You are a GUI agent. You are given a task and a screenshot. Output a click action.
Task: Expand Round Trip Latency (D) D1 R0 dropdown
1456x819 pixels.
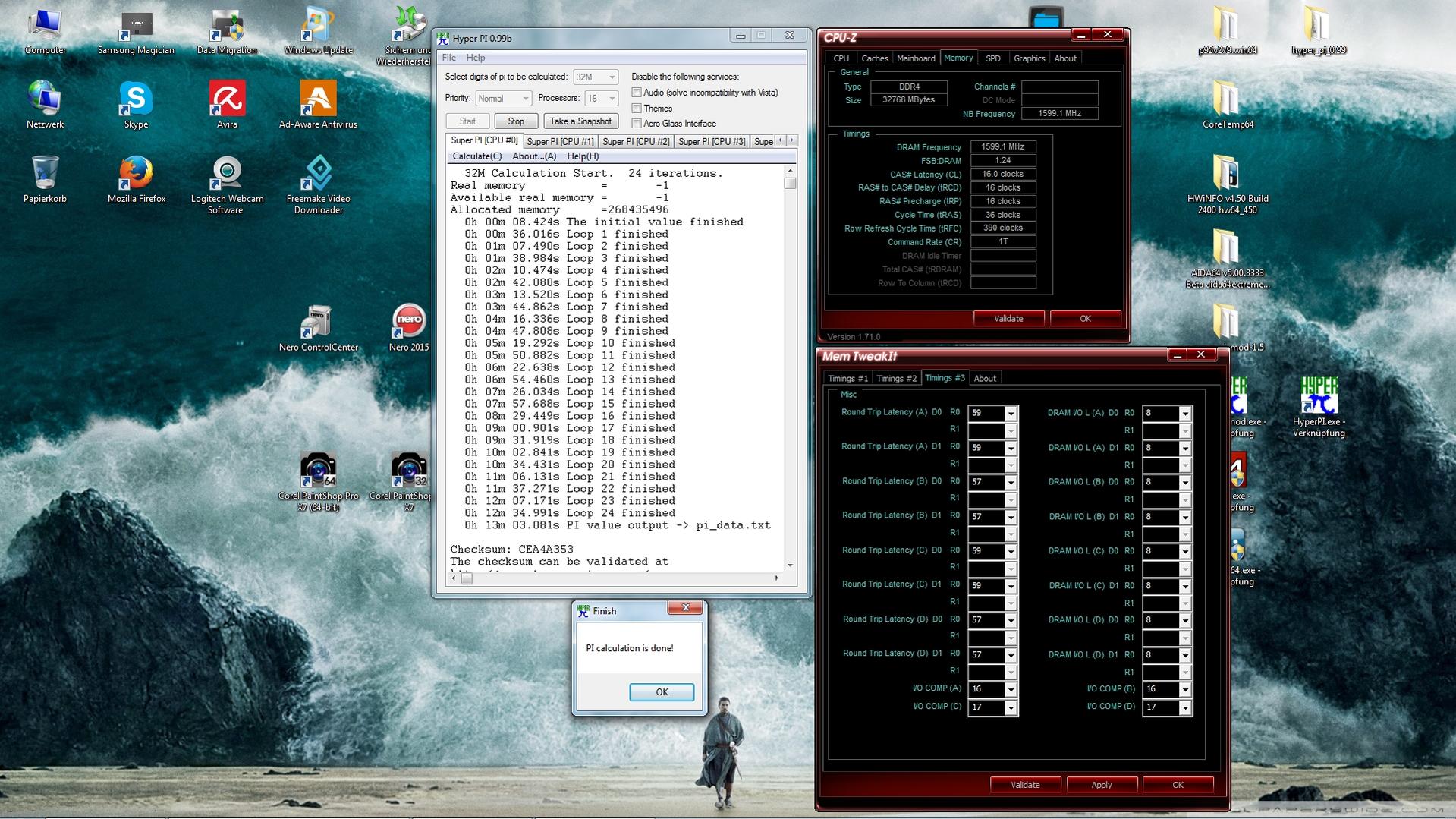click(1011, 655)
